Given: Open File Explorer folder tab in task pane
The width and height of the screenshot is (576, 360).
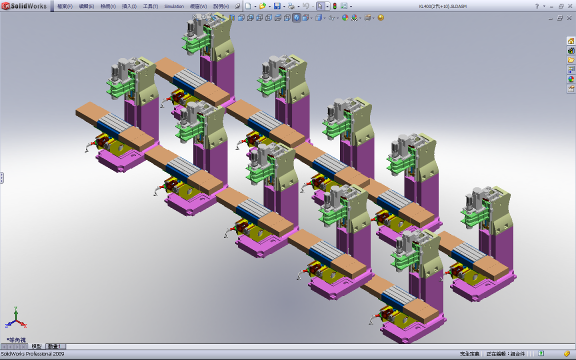Looking at the screenshot, I should click(x=571, y=60).
